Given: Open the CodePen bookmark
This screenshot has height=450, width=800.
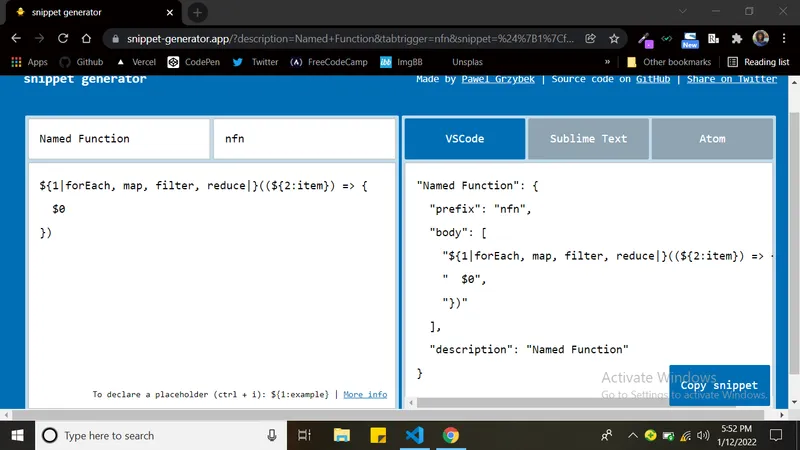Looking at the screenshot, I should point(194,62).
